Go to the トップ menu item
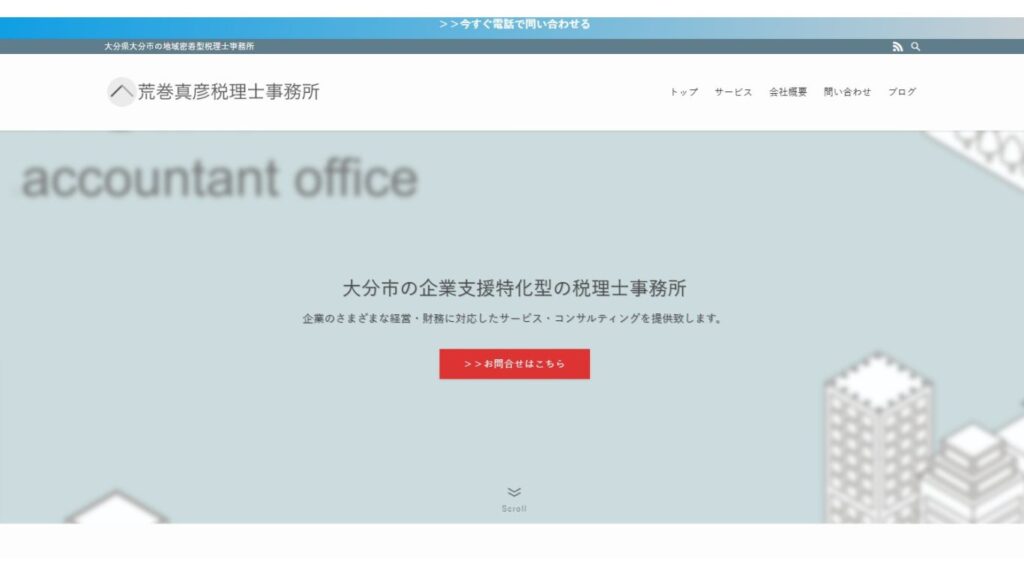The width and height of the screenshot is (1024, 576). coord(684,92)
